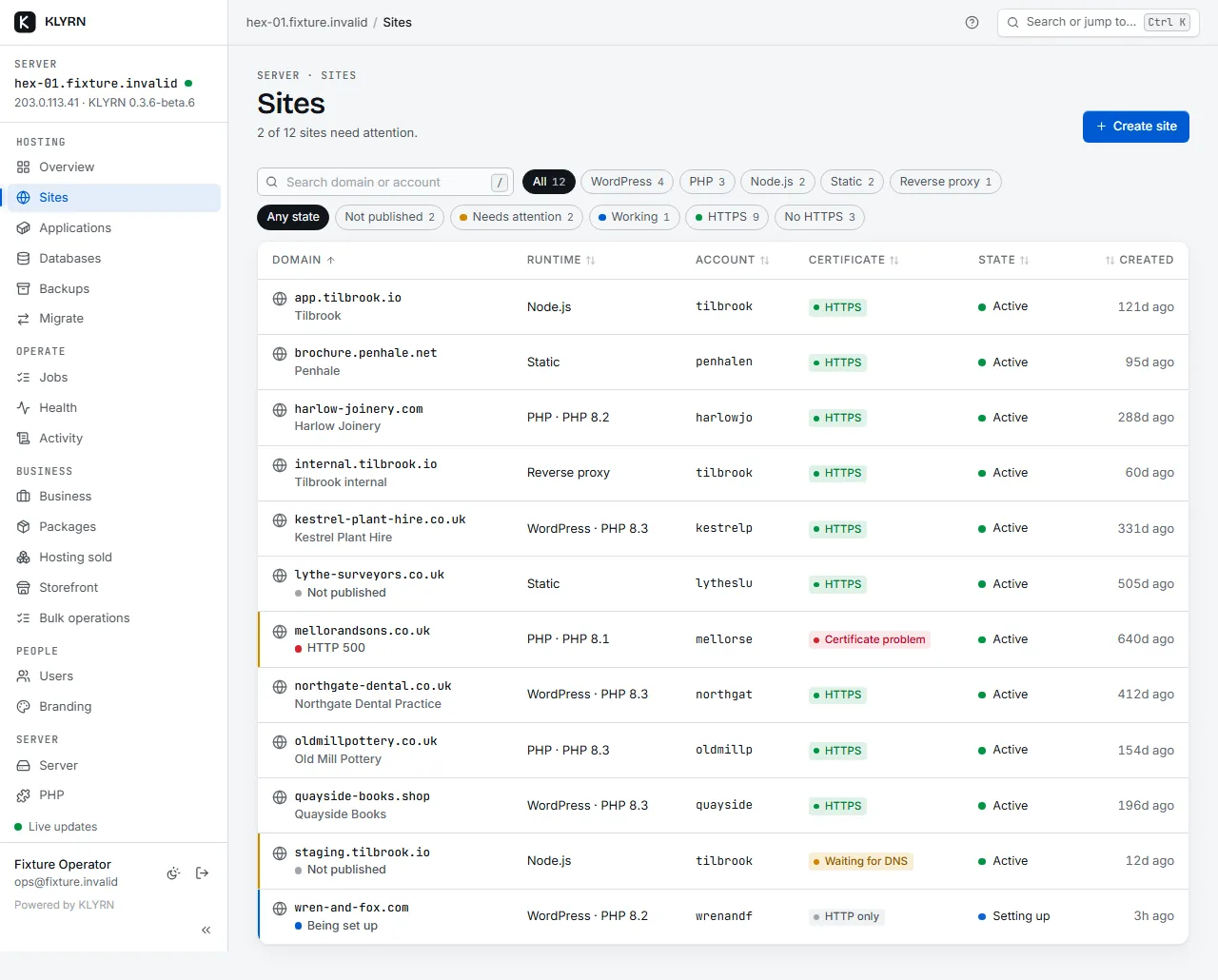Screen dimensions: 1218x980
Task: Click globe icon beside harlow-joinery.com
Action: (x=280, y=410)
